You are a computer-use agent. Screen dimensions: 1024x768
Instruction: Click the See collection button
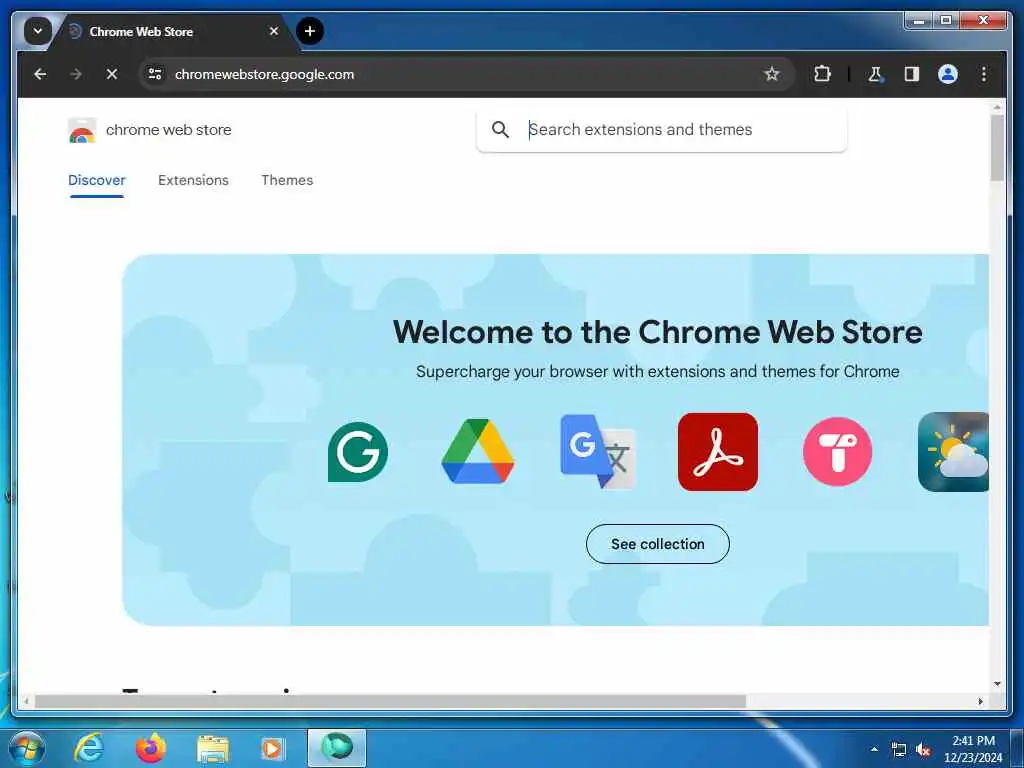[658, 544]
